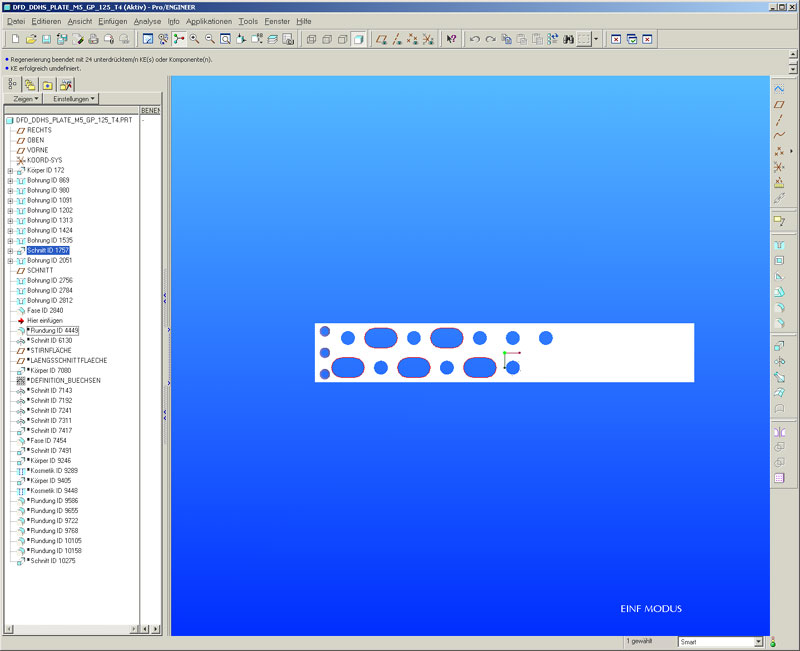The image size is (800, 651).
Task: Click the model tree scroll left arrow
Action: tap(9, 629)
